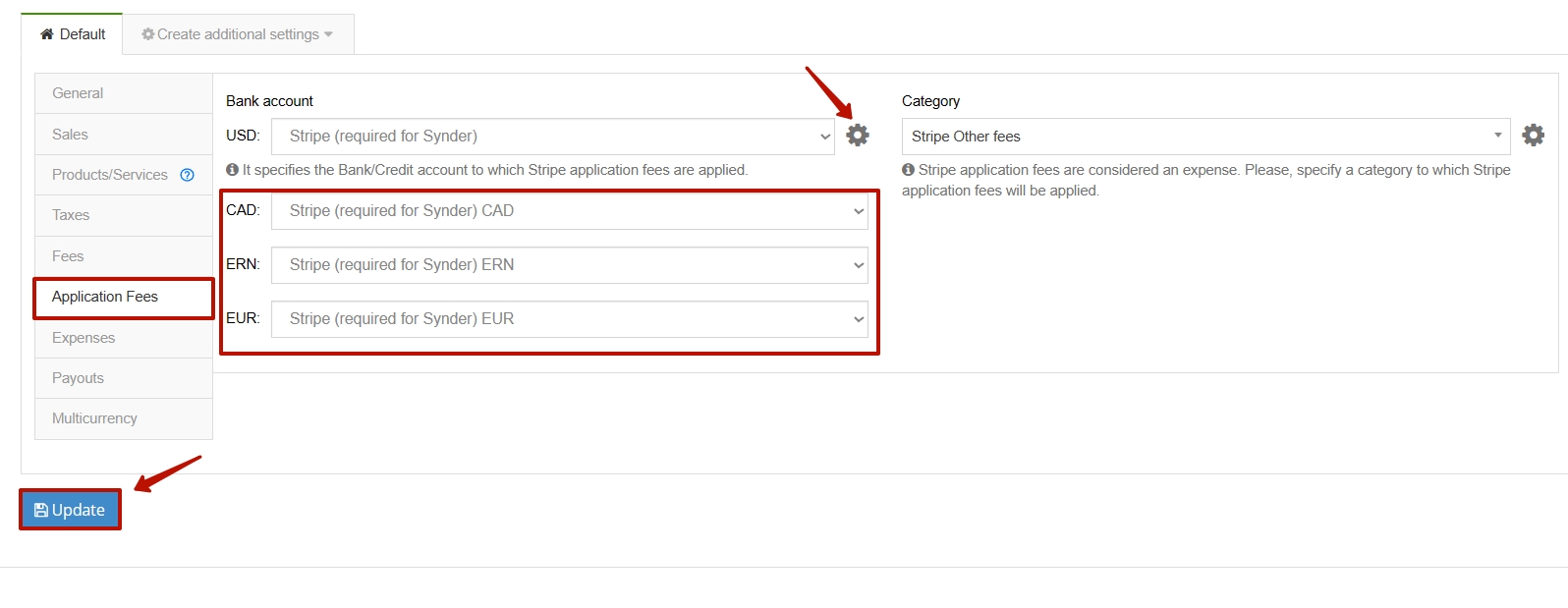This screenshot has width=1568, height=608.
Task: Select Payouts in sidebar
Action: (x=124, y=378)
